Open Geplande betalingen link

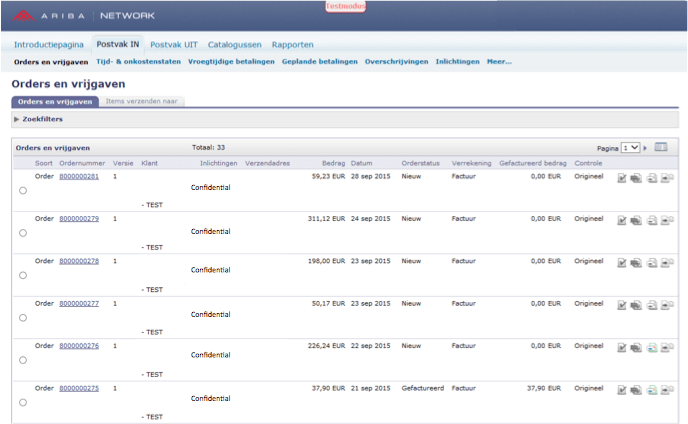point(319,61)
